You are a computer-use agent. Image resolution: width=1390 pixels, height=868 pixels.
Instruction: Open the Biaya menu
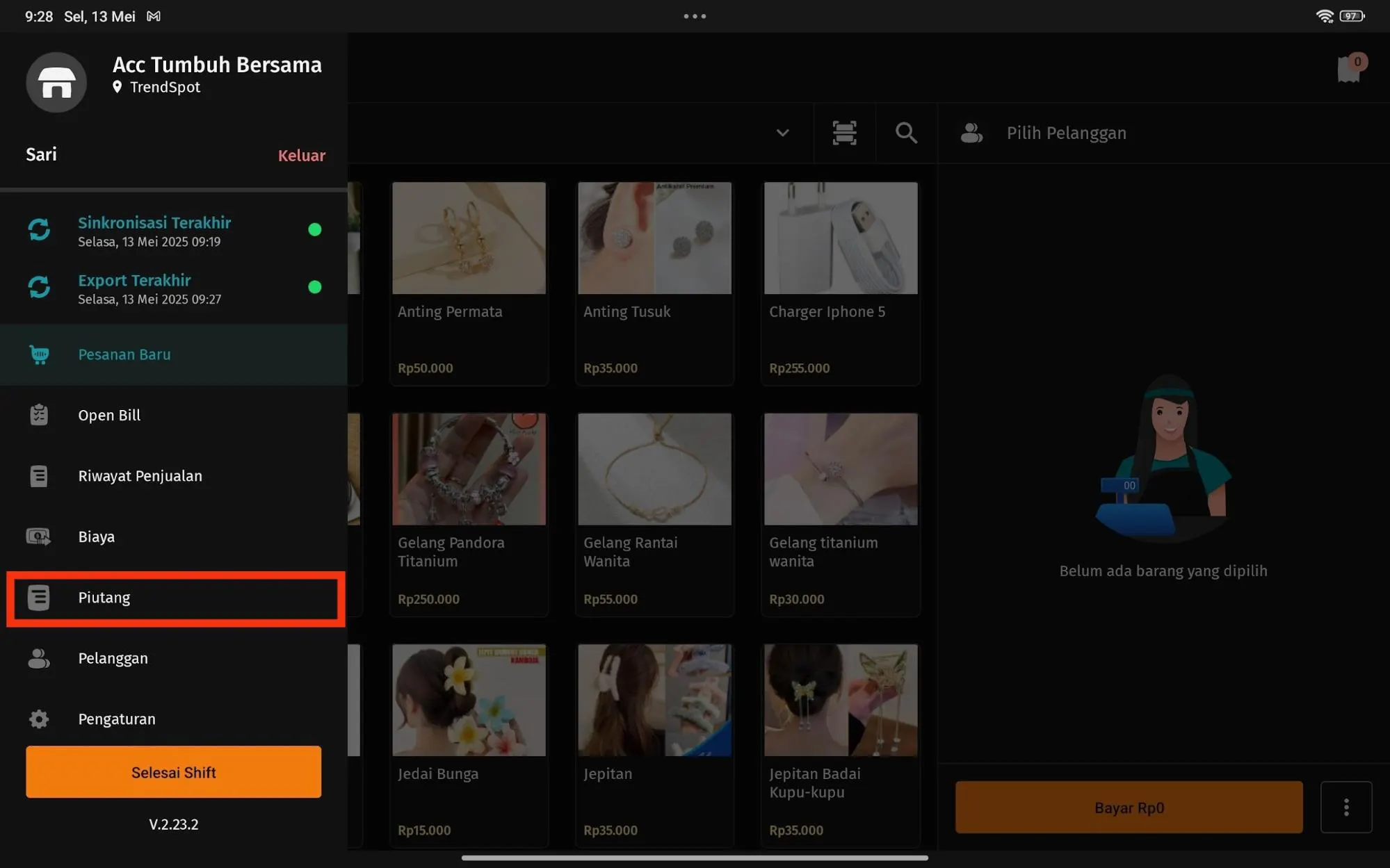pos(174,537)
